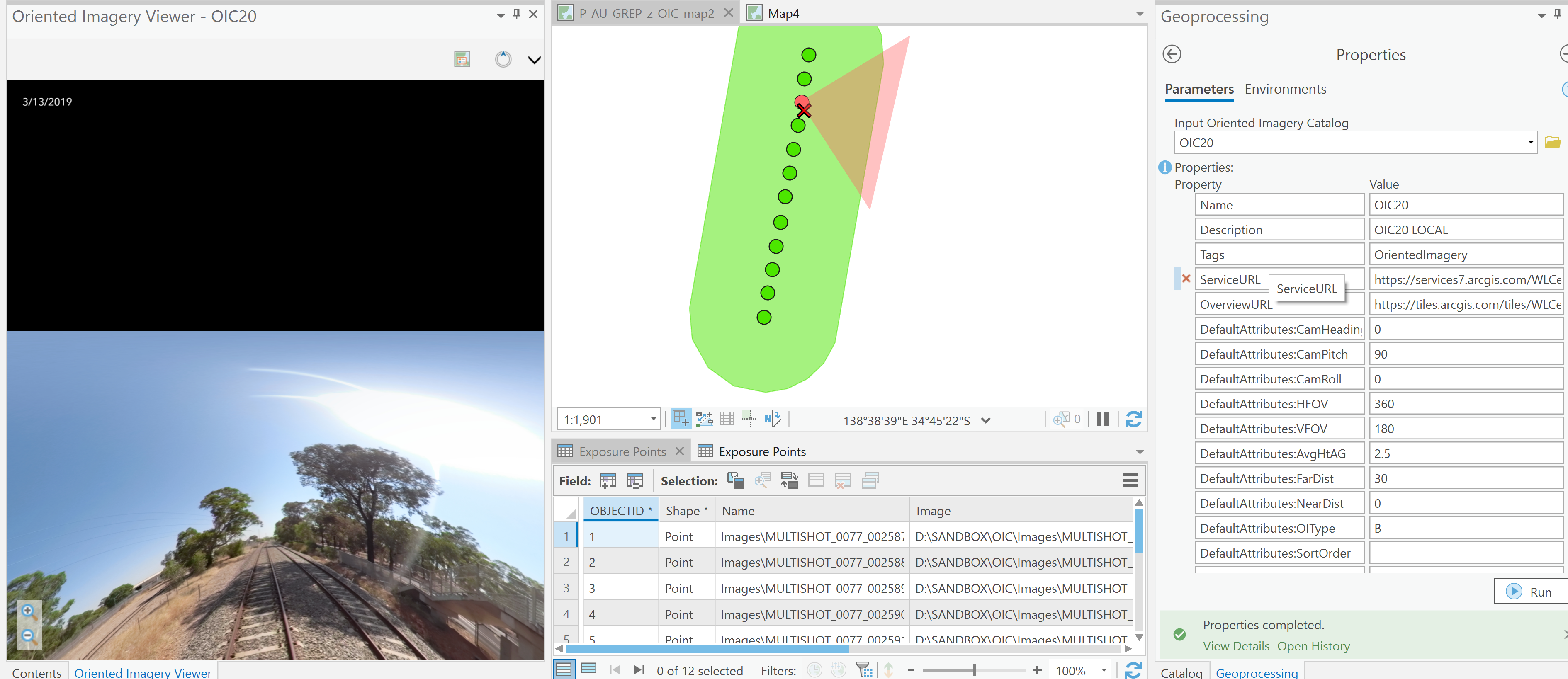The width and height of the screenshot is (1568, 679).
Task: Refresh the map view
Action: click(1133, 419)
